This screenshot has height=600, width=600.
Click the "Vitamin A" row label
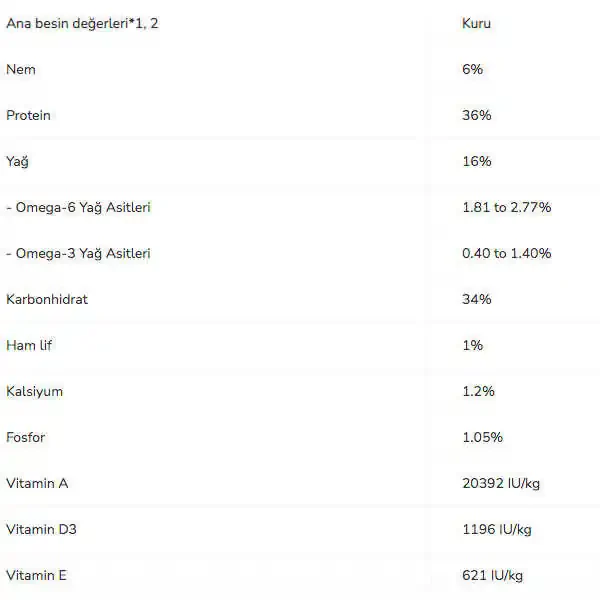[37, 483]
